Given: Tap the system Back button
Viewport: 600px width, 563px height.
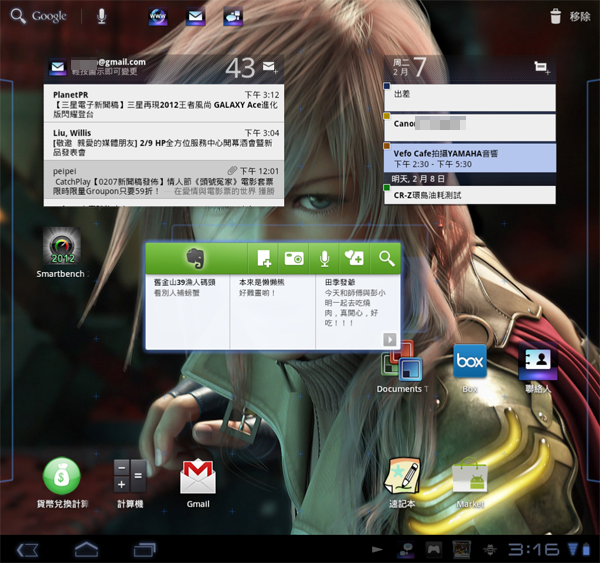Looking at the screenshot, I should tap(27, 550).
